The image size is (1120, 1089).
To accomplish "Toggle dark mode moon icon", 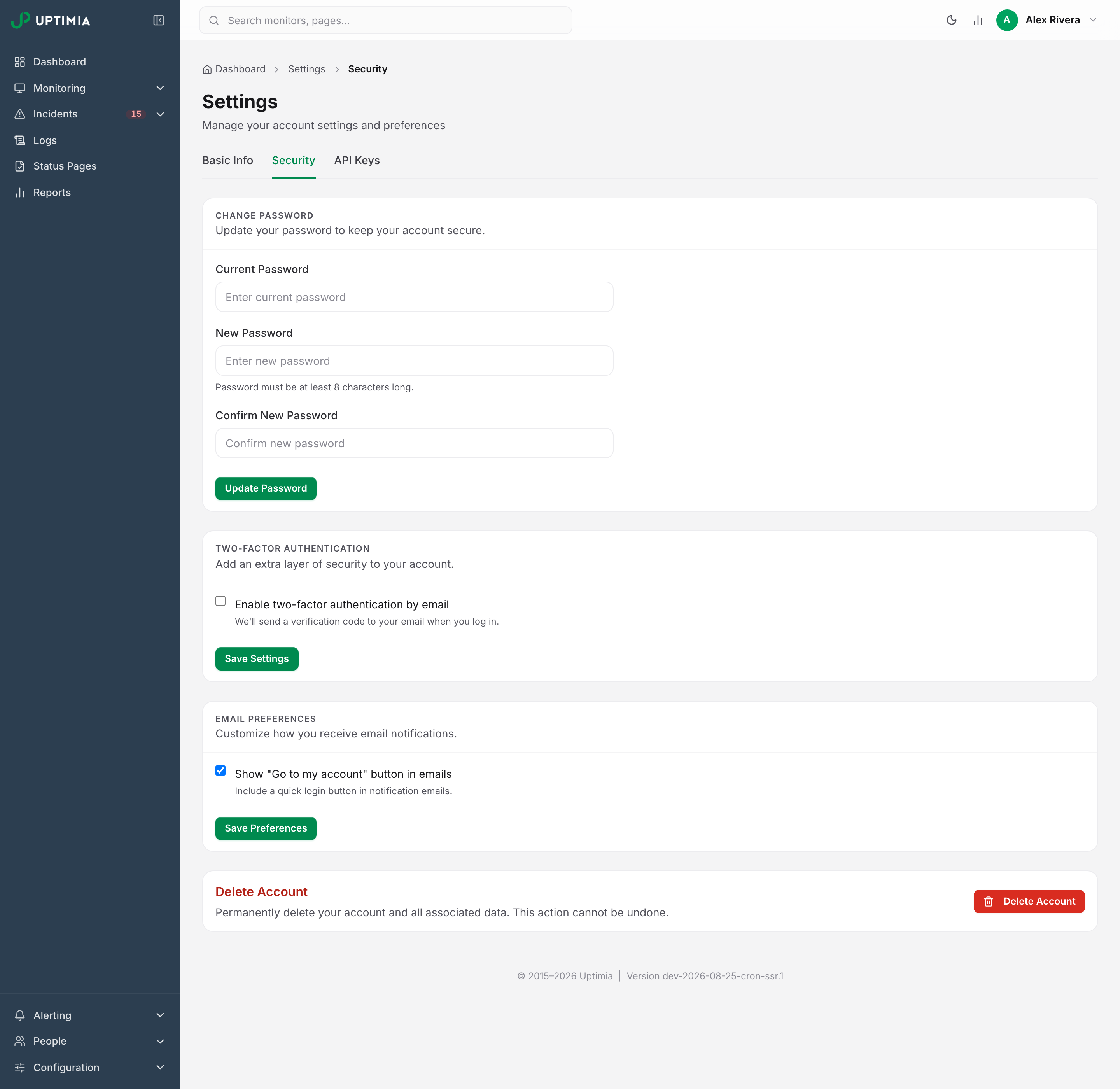I will tap(951, 20).
